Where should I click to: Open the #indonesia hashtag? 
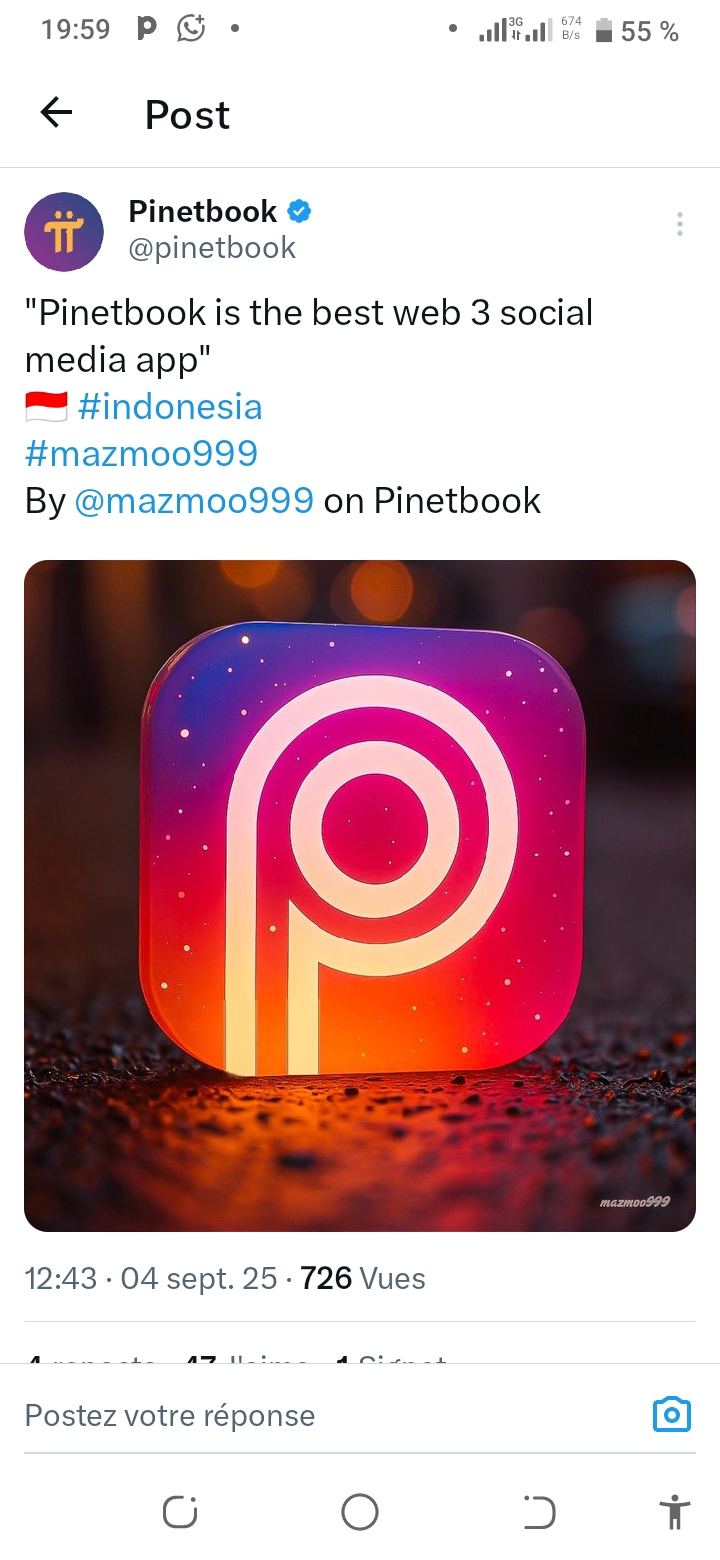click(170, 407)
